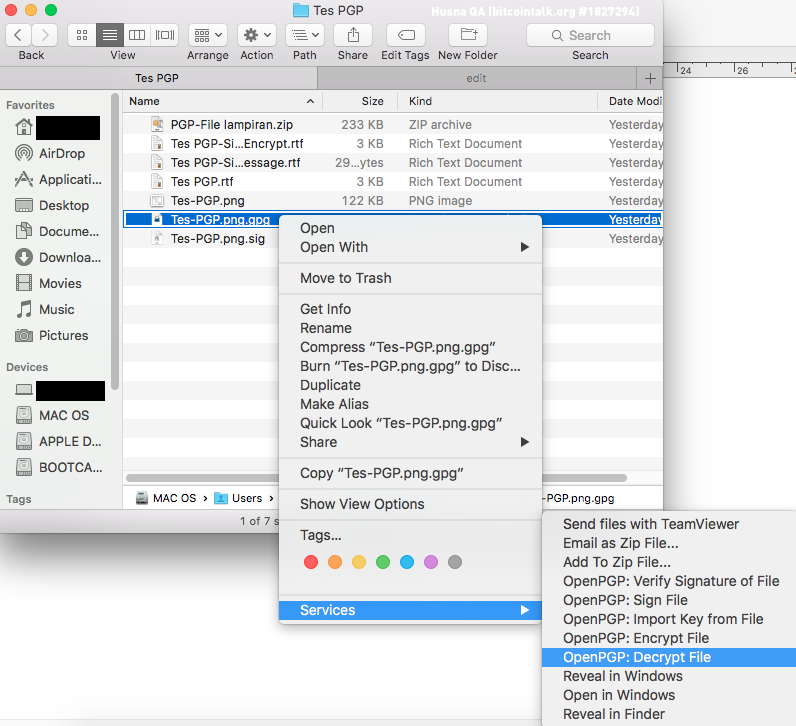
Task: Open the Action gear menu
Action: [257, 35]
